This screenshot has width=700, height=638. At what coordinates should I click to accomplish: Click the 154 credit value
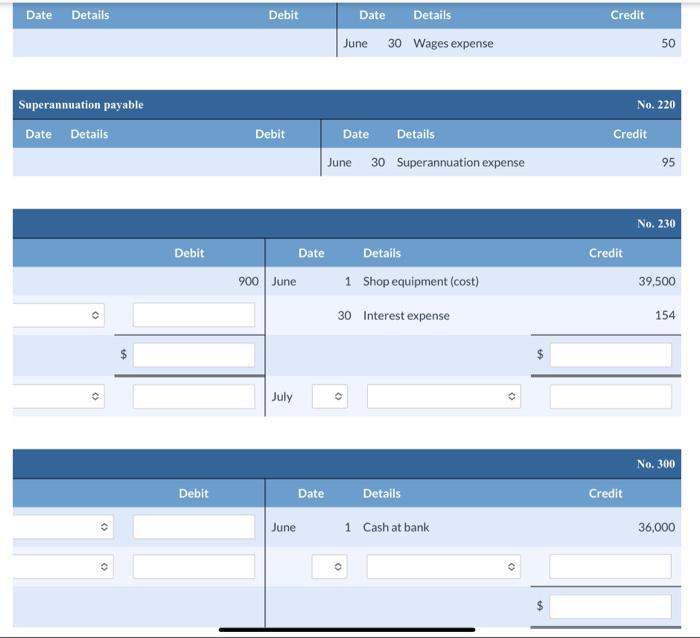point(665,315)
